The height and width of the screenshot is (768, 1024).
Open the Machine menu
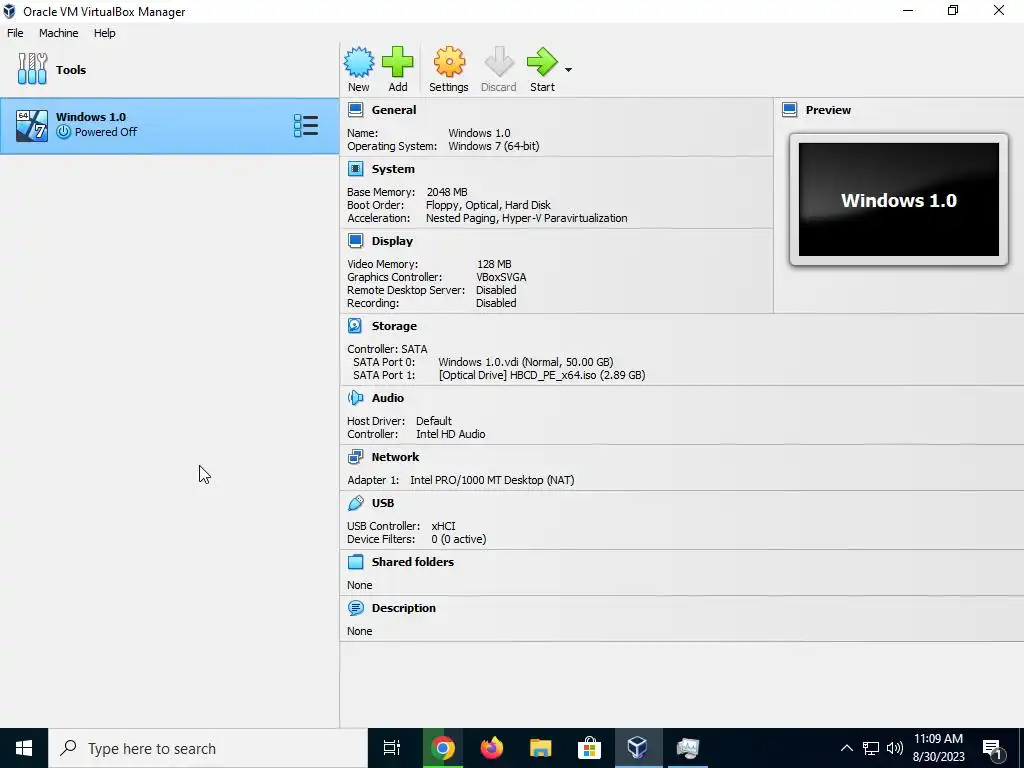(59, 33)
